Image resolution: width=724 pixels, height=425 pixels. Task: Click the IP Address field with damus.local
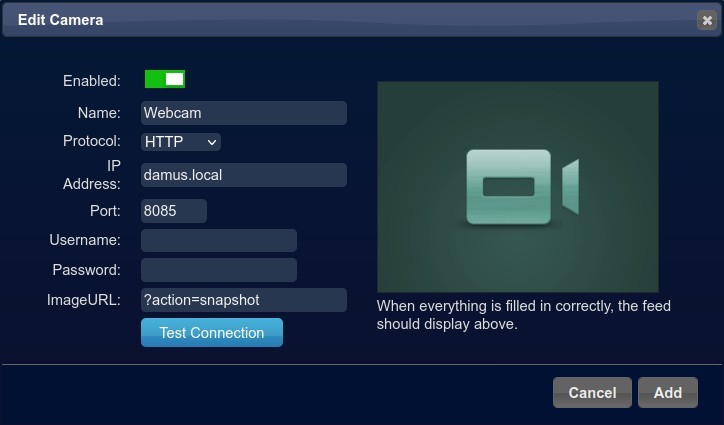(x=243, y=175)
